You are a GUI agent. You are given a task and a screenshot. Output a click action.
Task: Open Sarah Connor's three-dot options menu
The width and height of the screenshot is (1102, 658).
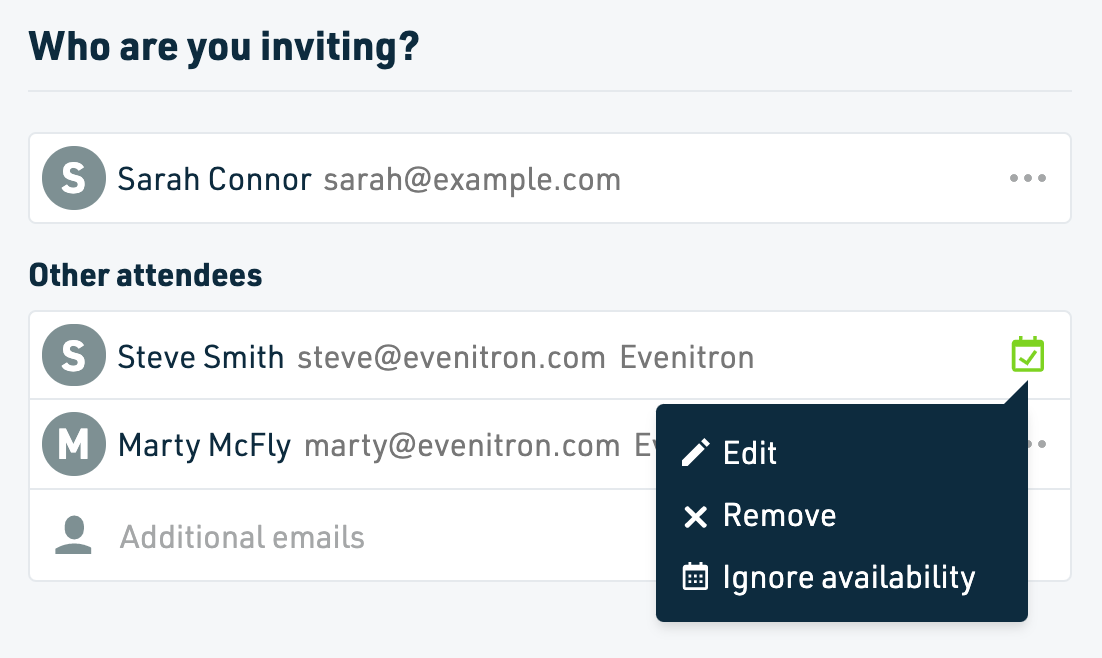click(1028, 178)
